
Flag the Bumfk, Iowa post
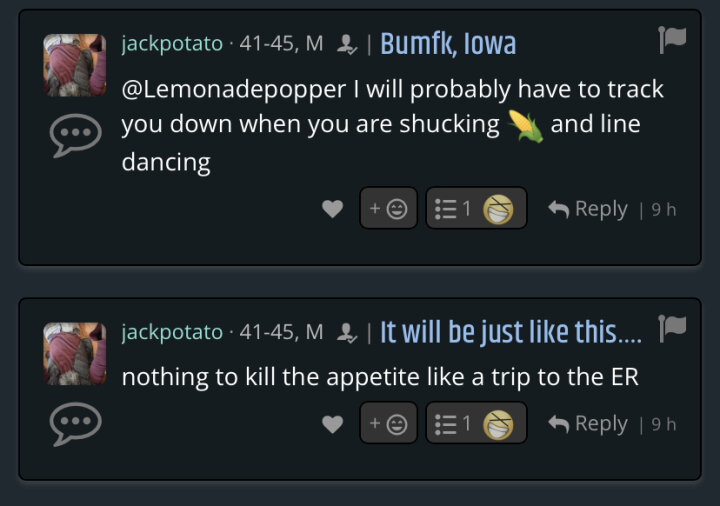pyautogui.click(x=672, y=39)
